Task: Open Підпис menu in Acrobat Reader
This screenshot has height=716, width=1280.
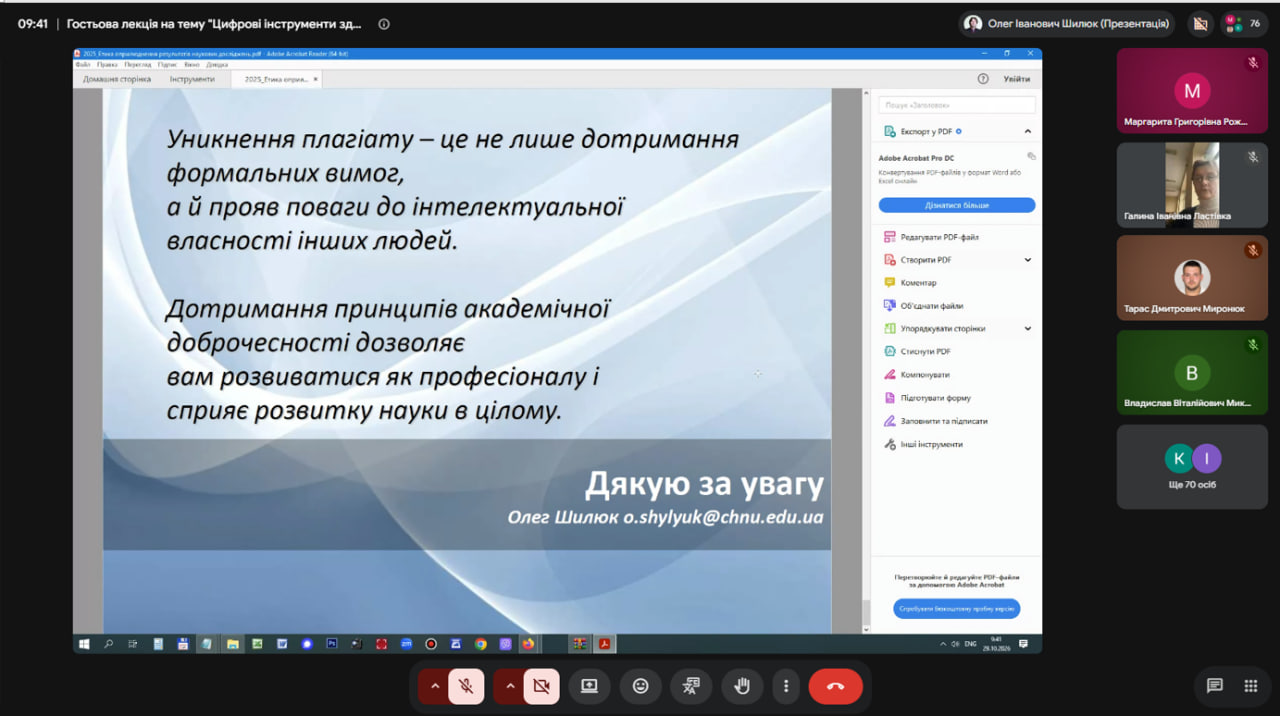Action: [167, 64]
